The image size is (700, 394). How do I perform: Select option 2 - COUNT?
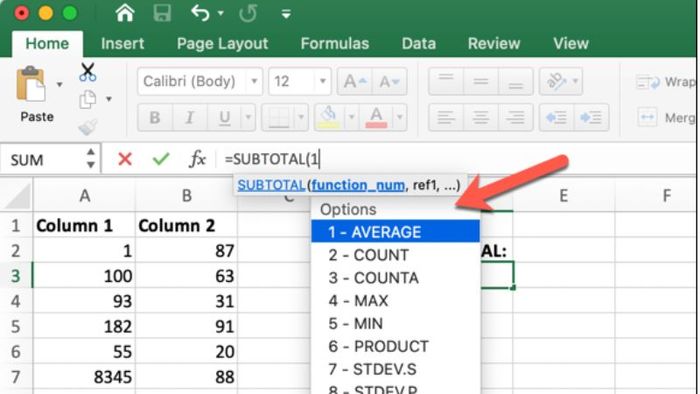[x=396, y=255]
